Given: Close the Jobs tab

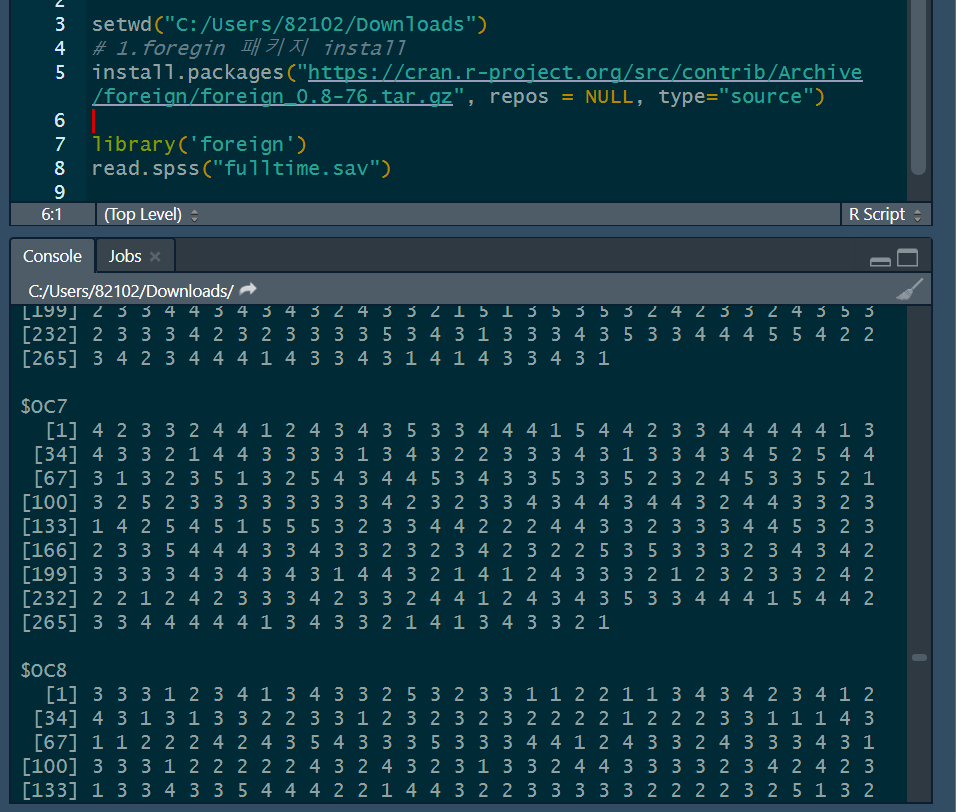Looking at the screenshot, I should point(155,257).
